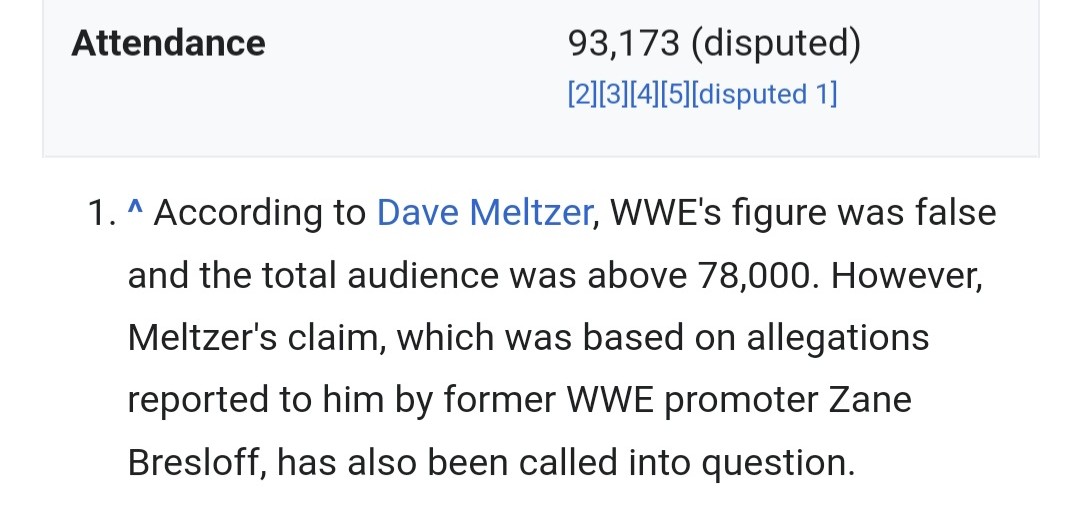Open citation reference [4]
This screenshot has width=1080, height=525.
pos(643,94)
